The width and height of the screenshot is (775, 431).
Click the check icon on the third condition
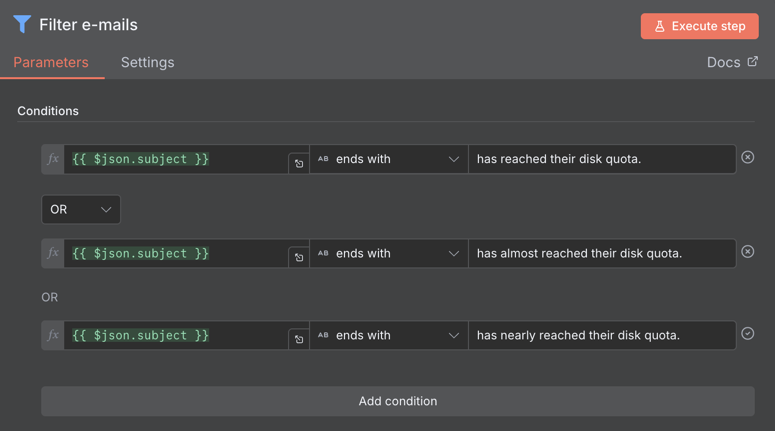point(747,334)
